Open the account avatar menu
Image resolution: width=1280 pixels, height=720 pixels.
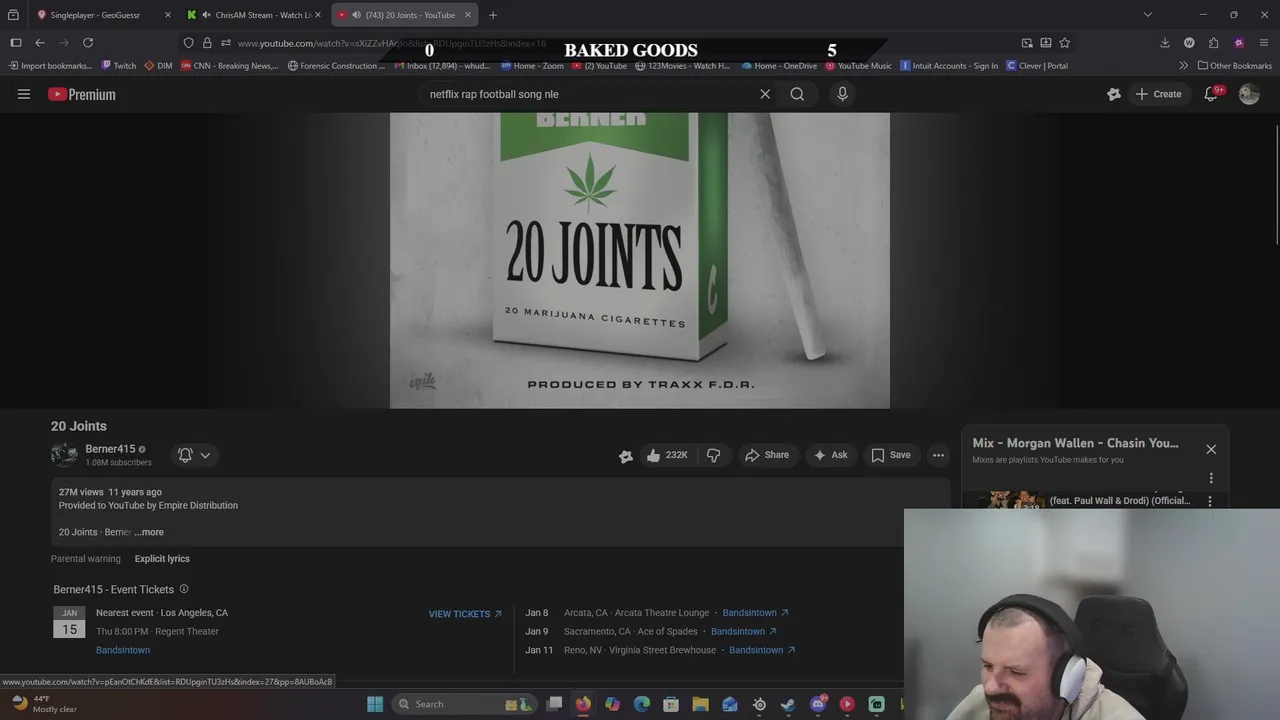coord(1249,94)
